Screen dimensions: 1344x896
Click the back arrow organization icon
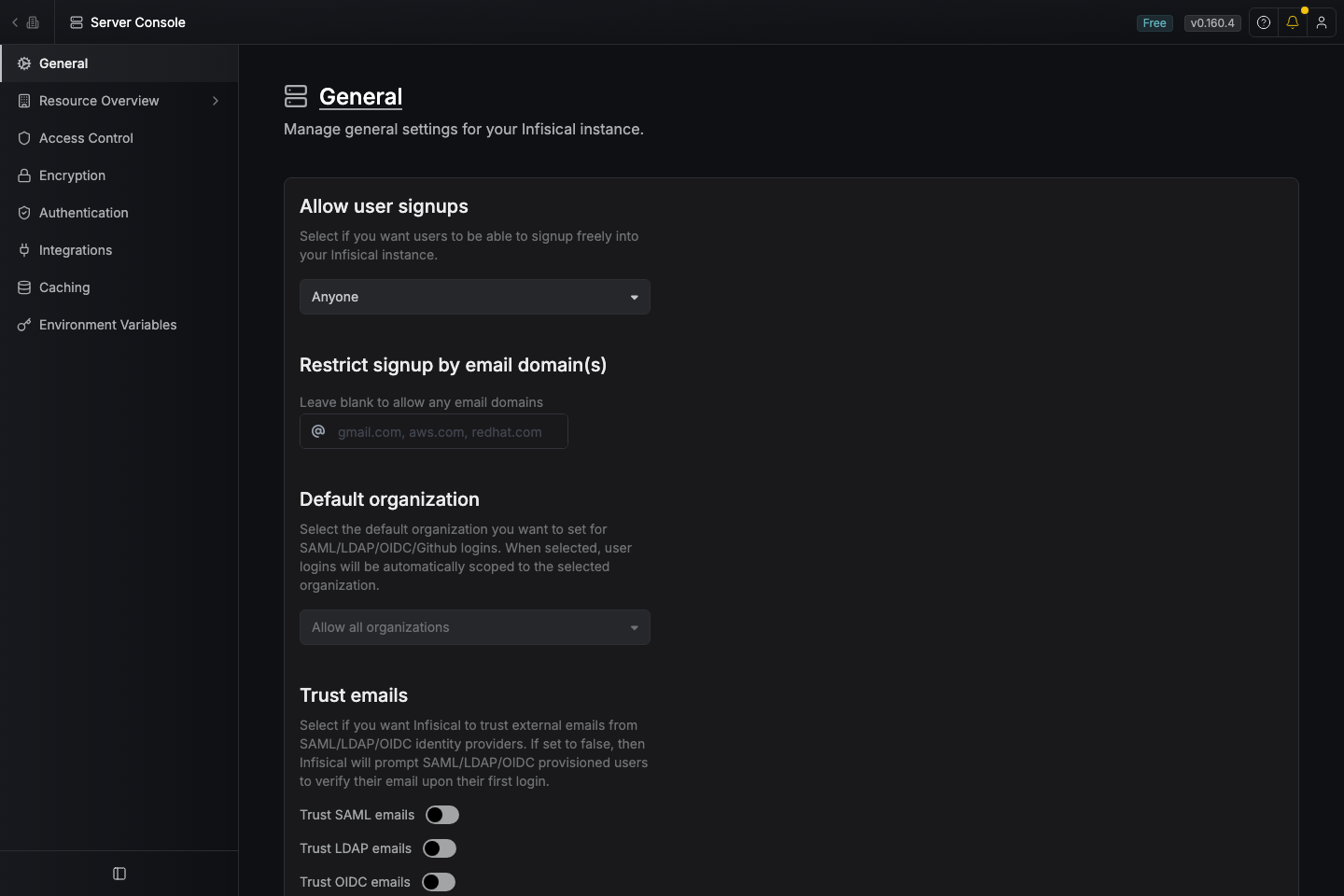point(25,22)
